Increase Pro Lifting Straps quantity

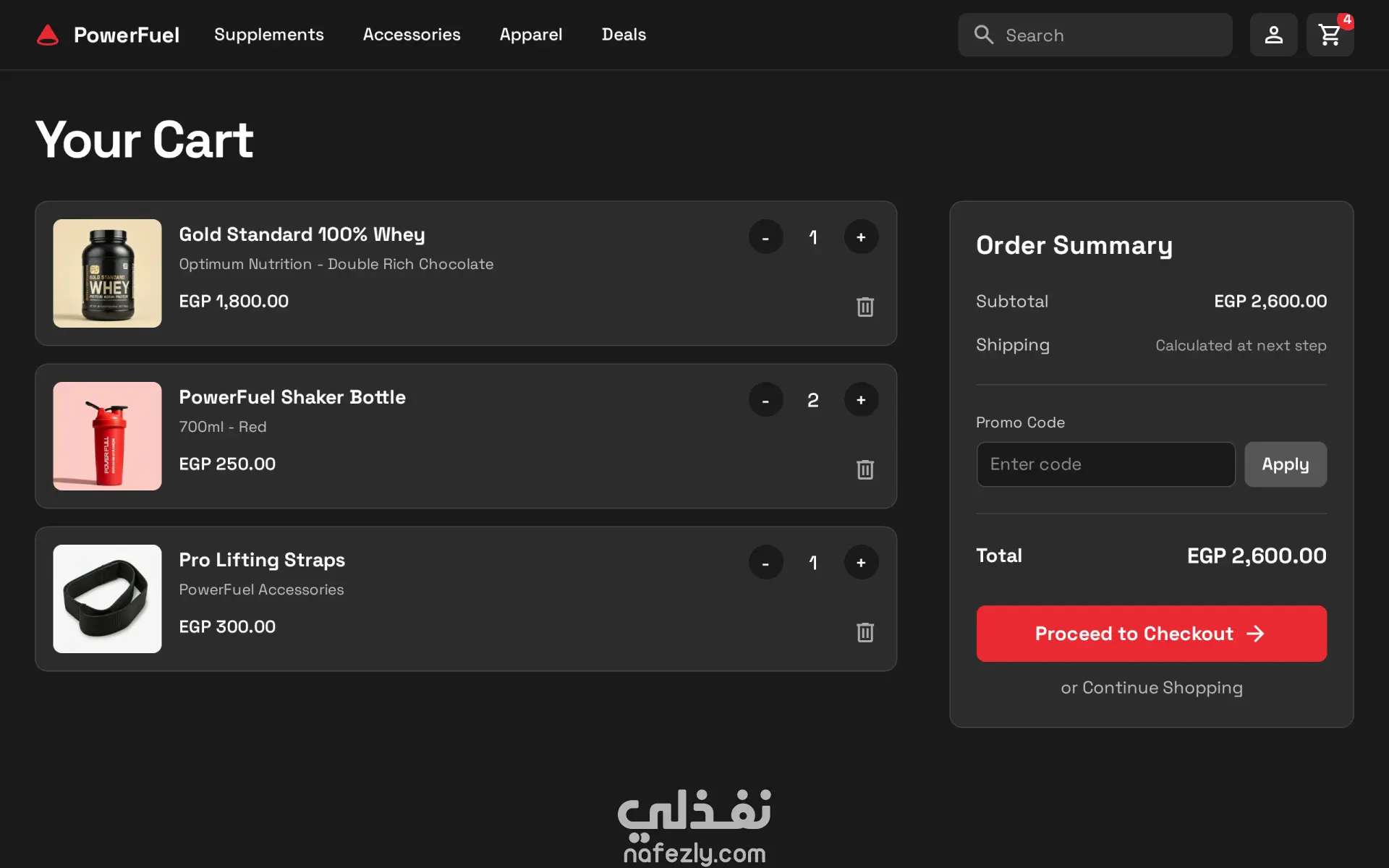[x=861, y=563]
